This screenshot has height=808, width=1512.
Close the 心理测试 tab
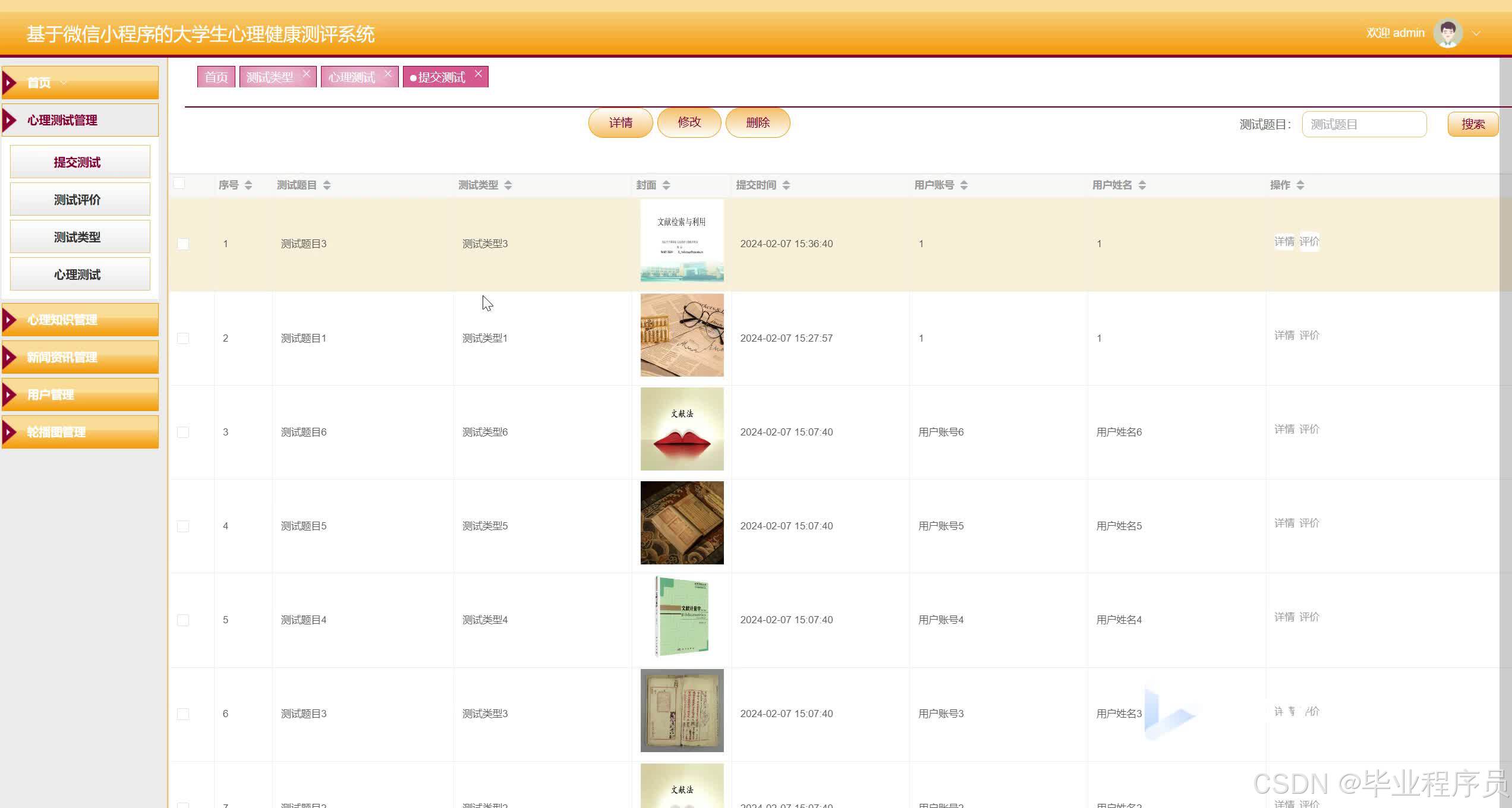coord(388,74)
